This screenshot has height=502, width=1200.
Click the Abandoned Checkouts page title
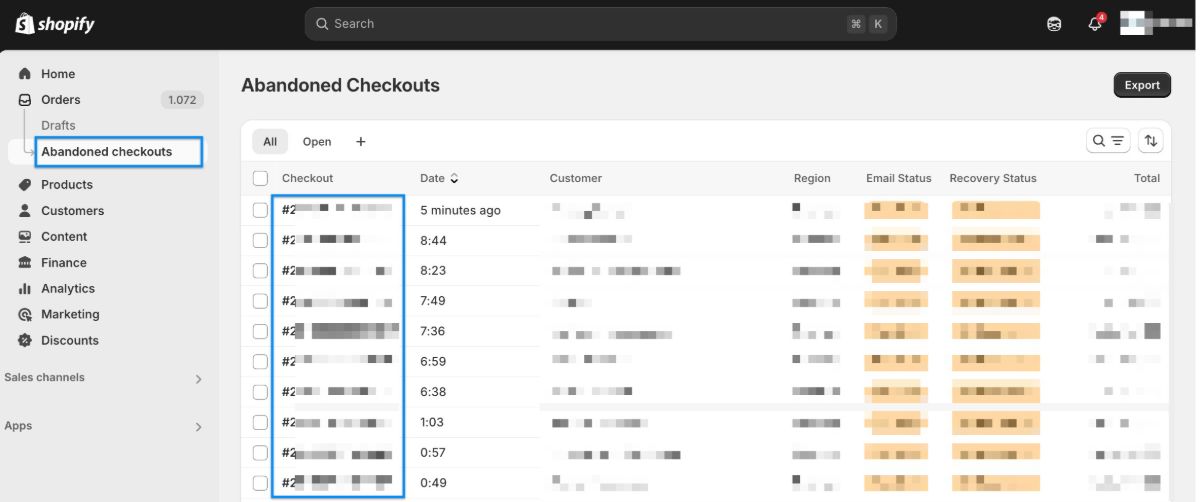tap(340, 85)
